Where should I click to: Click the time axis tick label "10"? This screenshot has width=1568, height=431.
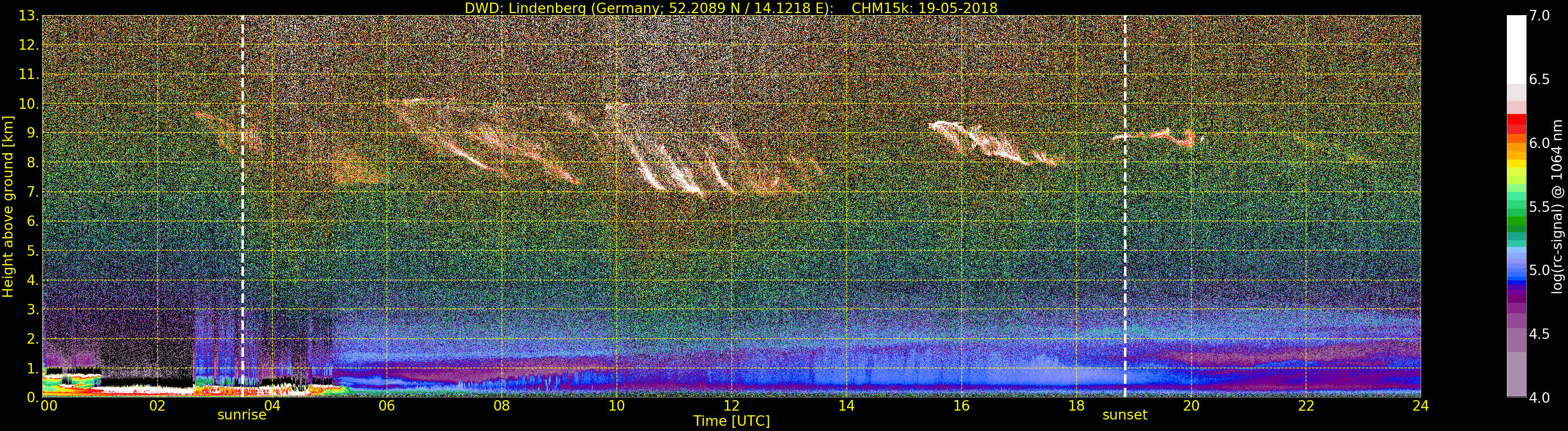tap(617, 406)
